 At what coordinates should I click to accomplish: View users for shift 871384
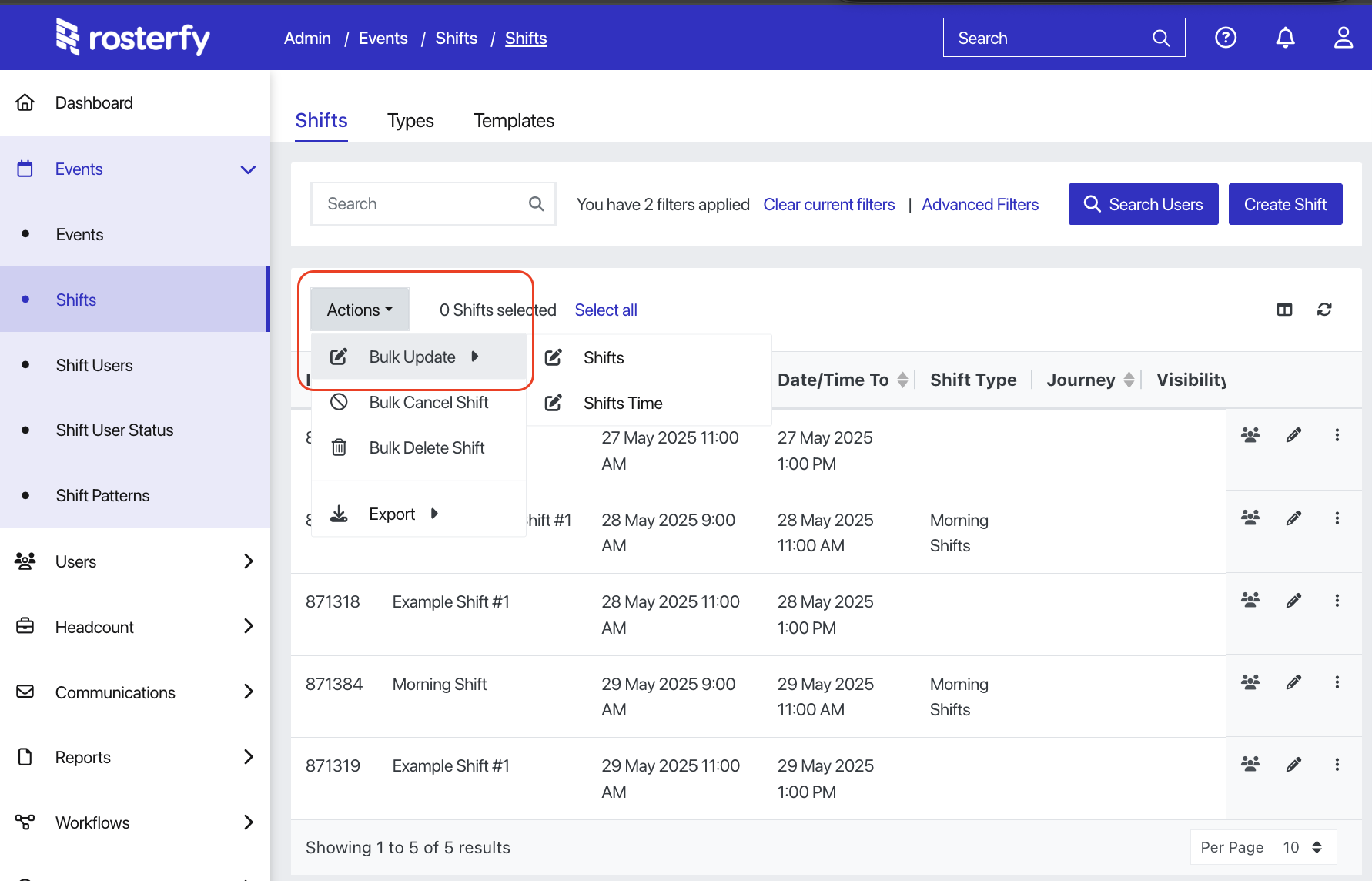point(1250,682)
